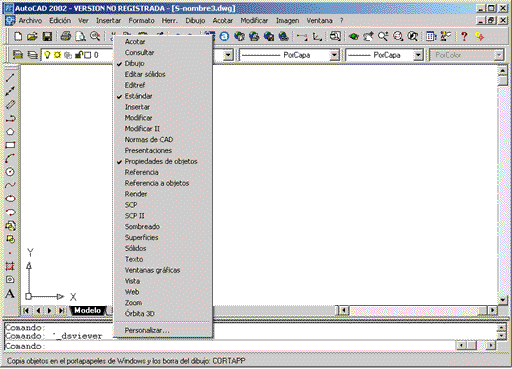Expand the linetype PorCapa dropdown

point(334,55)
